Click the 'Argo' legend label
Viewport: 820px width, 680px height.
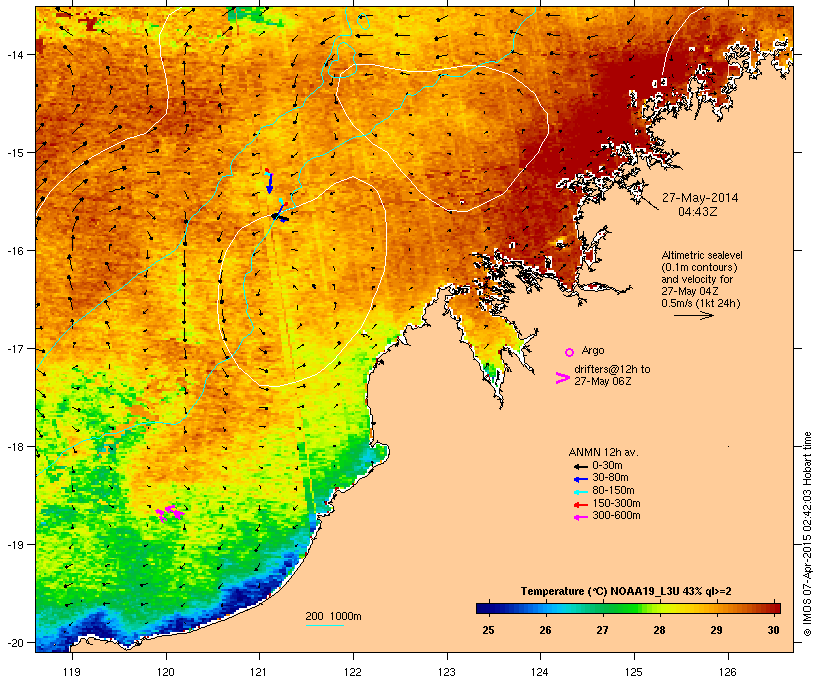(593, 350)
